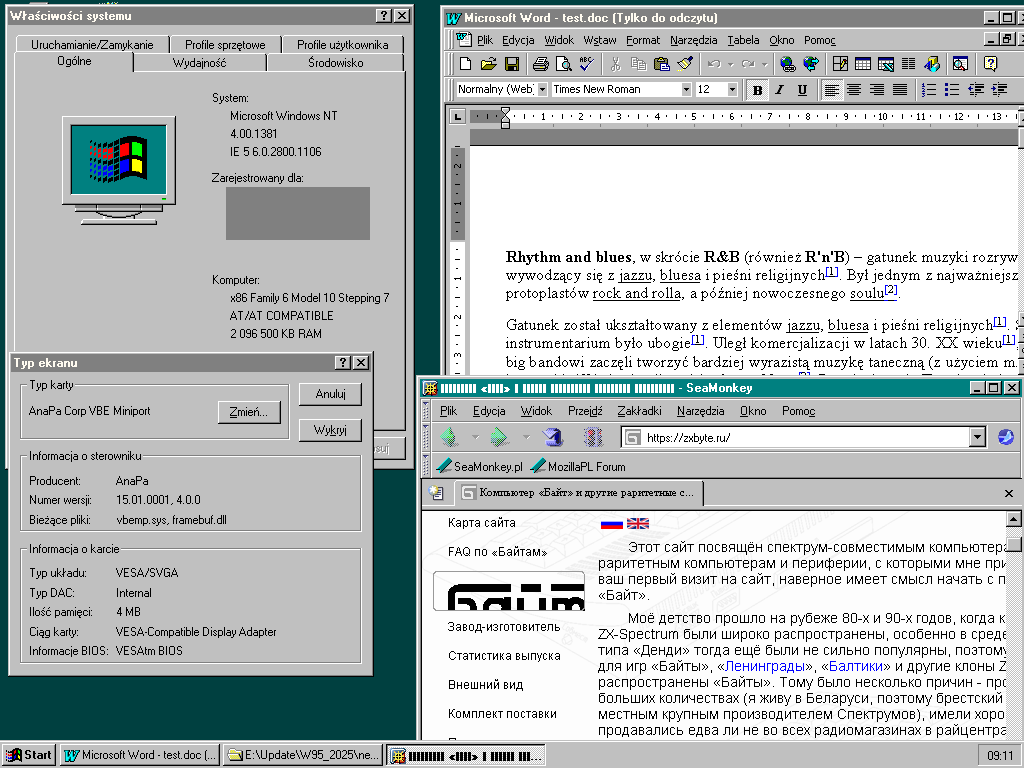Viewport: 1024px width, 768px height.
Task: Click the SeaMonkey page scrollbar up arrow
Action: pos(1013,519)
